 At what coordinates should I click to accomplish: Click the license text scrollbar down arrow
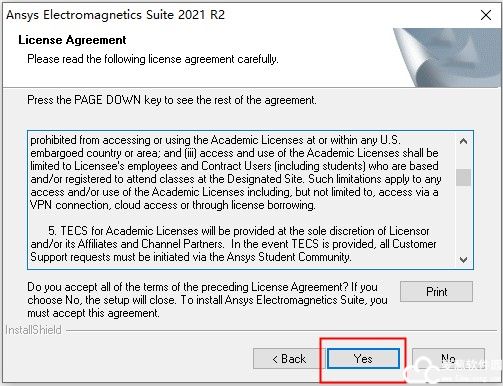pyautogui.click(x=463, y=259)
